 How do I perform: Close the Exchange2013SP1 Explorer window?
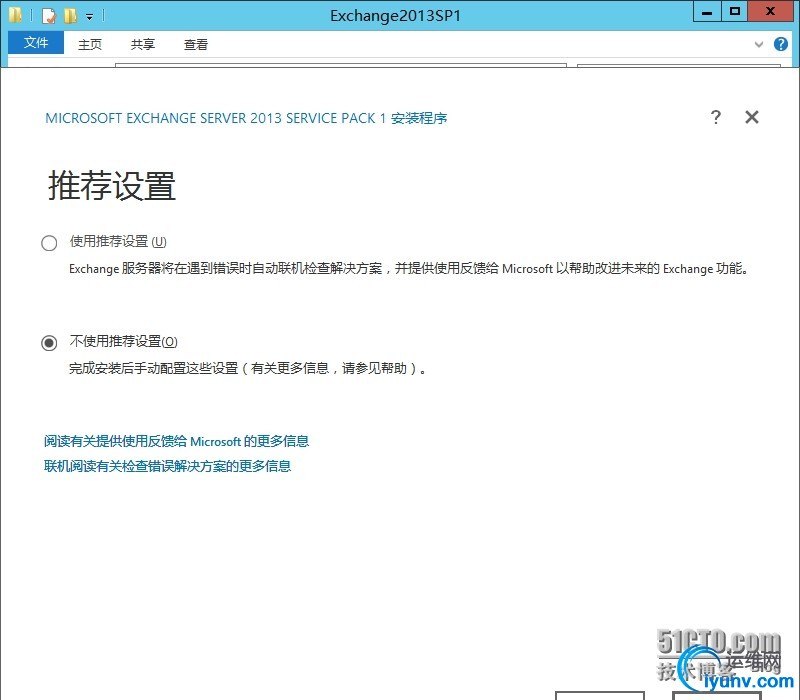point(770,12)
